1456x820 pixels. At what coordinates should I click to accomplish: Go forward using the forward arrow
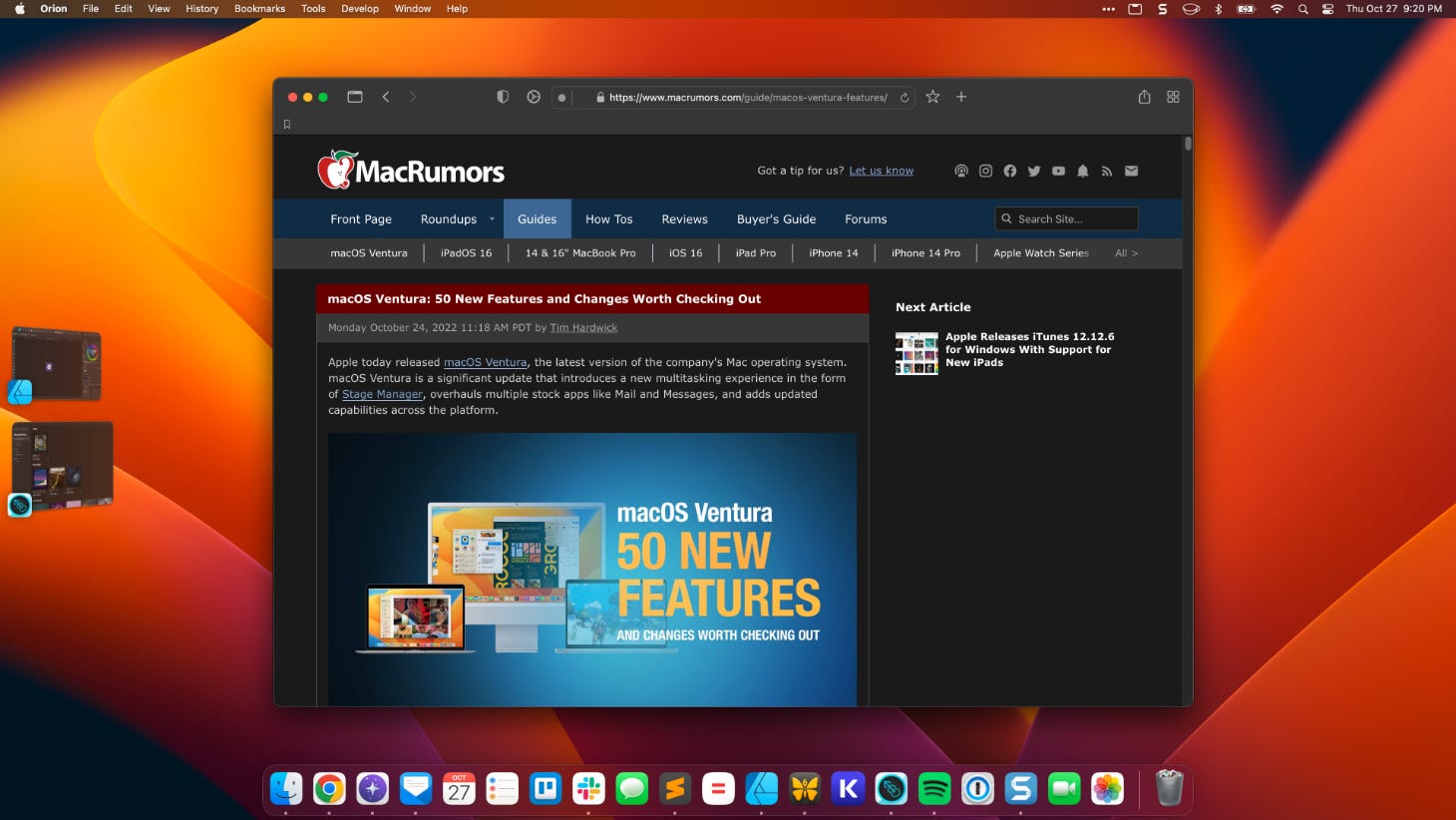pyautogui.click(x=413, y=97)
